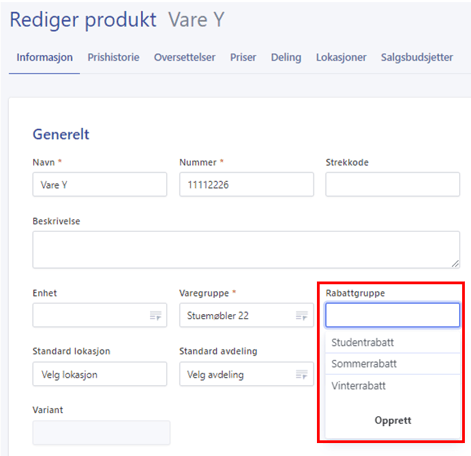Click the Navn field containing Vare Y
471x456 pixels.
tap(100, 184)
